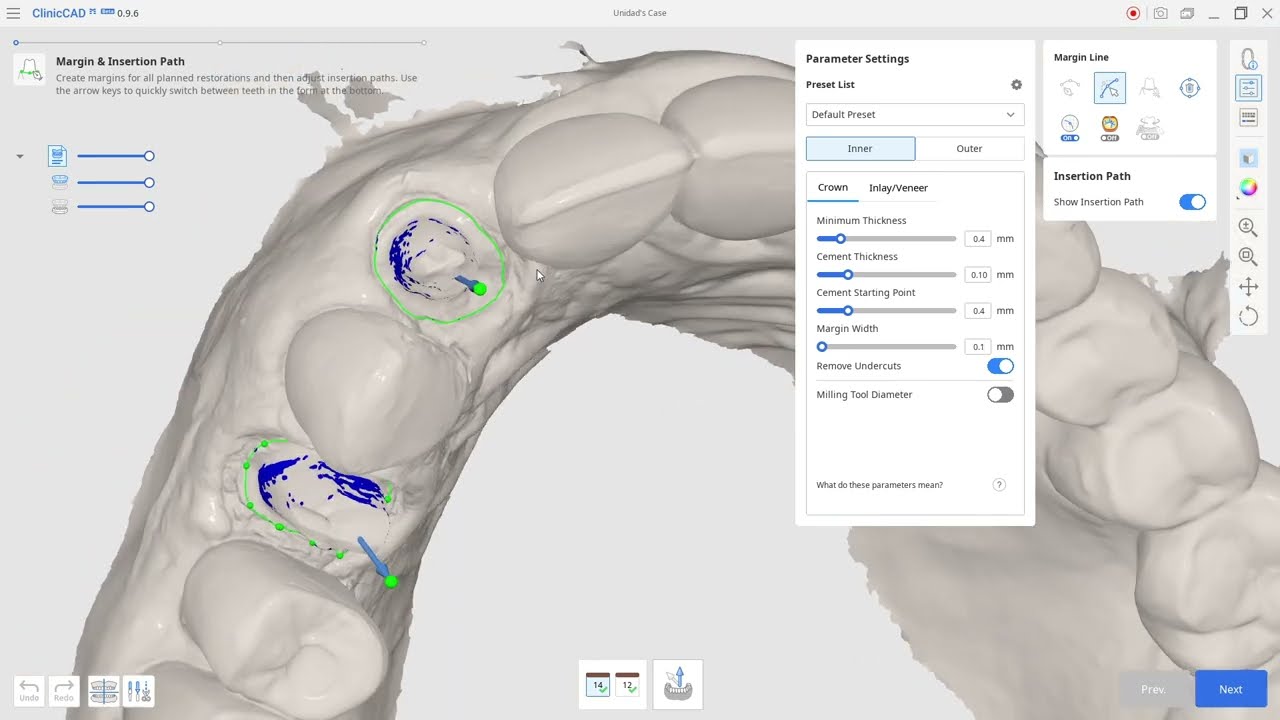Take a screenshot with camera icon
Viewport: 1280px width, 720px height.
1160,13
